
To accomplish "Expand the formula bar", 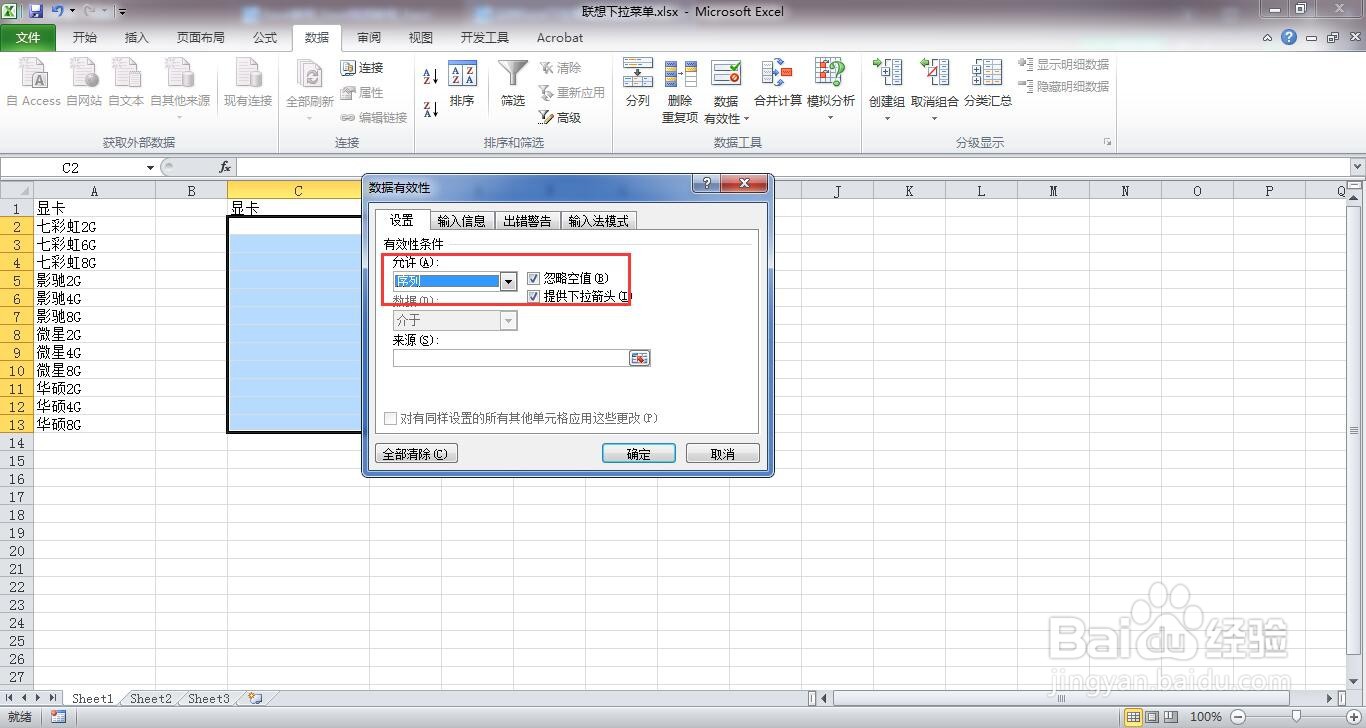I will click(x=1357, y=167).
